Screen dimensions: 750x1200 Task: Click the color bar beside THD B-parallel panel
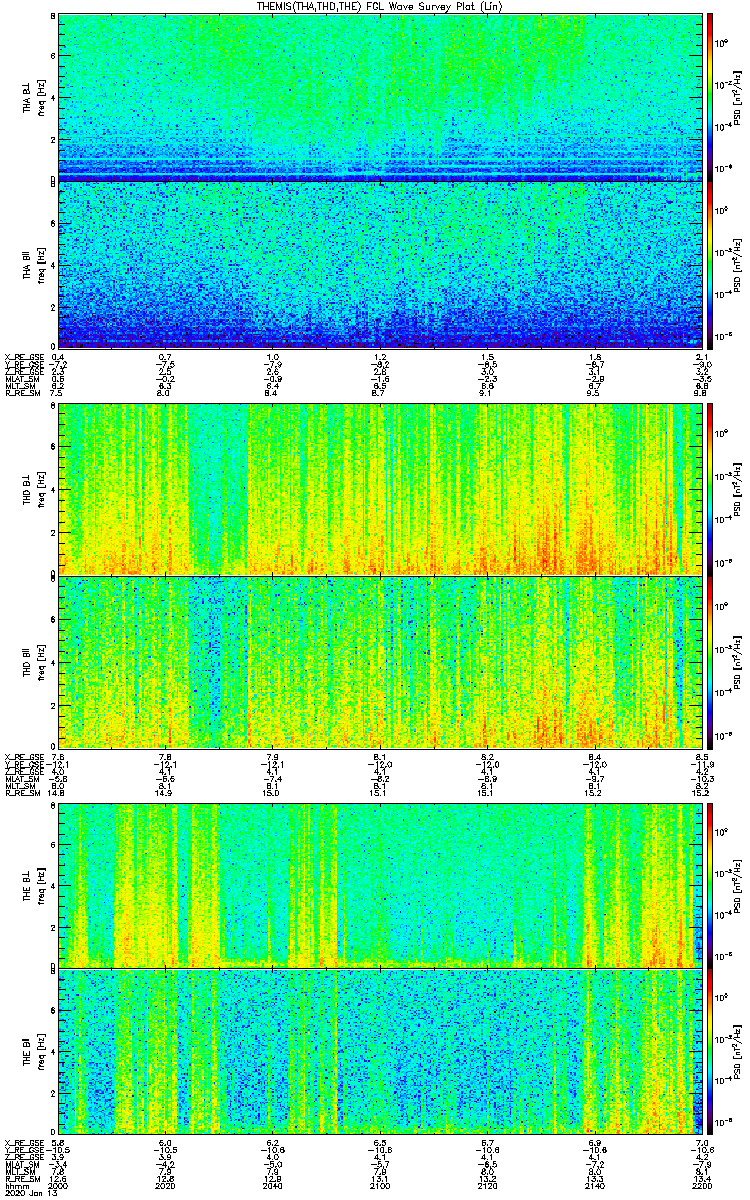click(711, 661)
